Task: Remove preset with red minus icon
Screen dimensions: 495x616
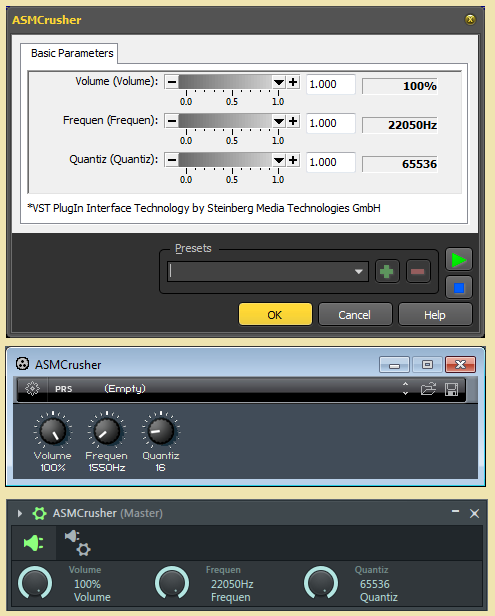Action: pos(418,271)
